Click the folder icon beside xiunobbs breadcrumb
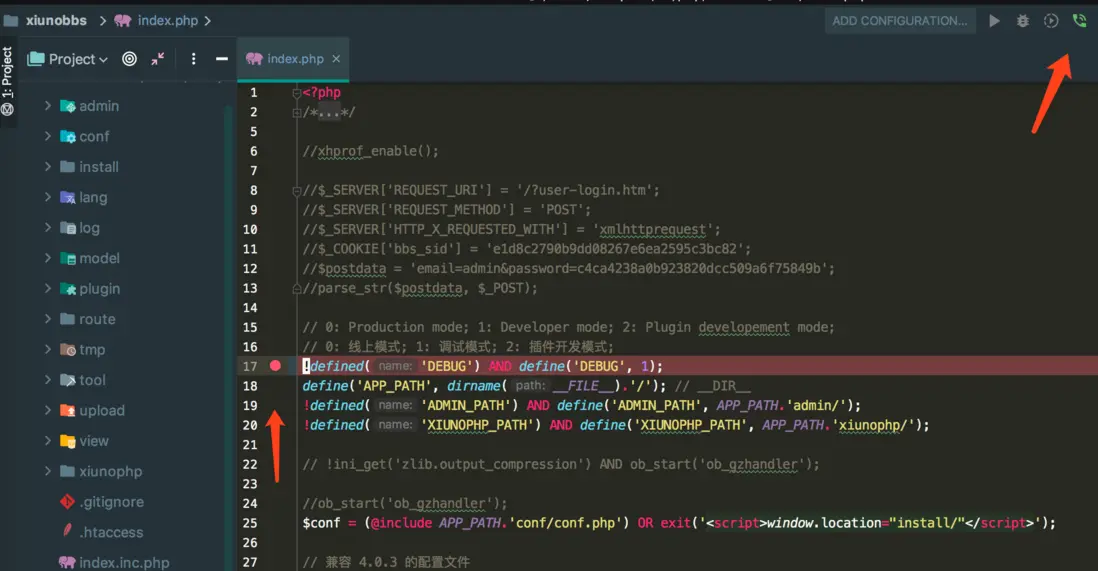The width and height of the screenshot is (1098, 571). (x=11, y=20)
